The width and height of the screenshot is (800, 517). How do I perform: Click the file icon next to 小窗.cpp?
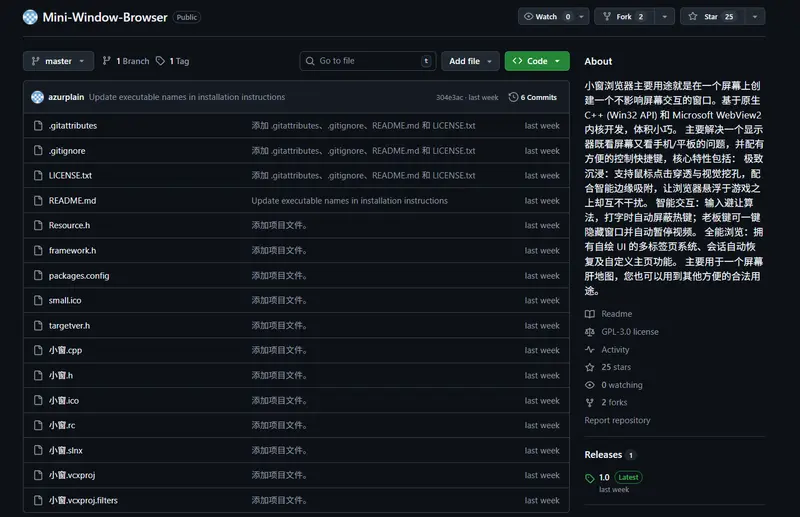pos(38,350)
